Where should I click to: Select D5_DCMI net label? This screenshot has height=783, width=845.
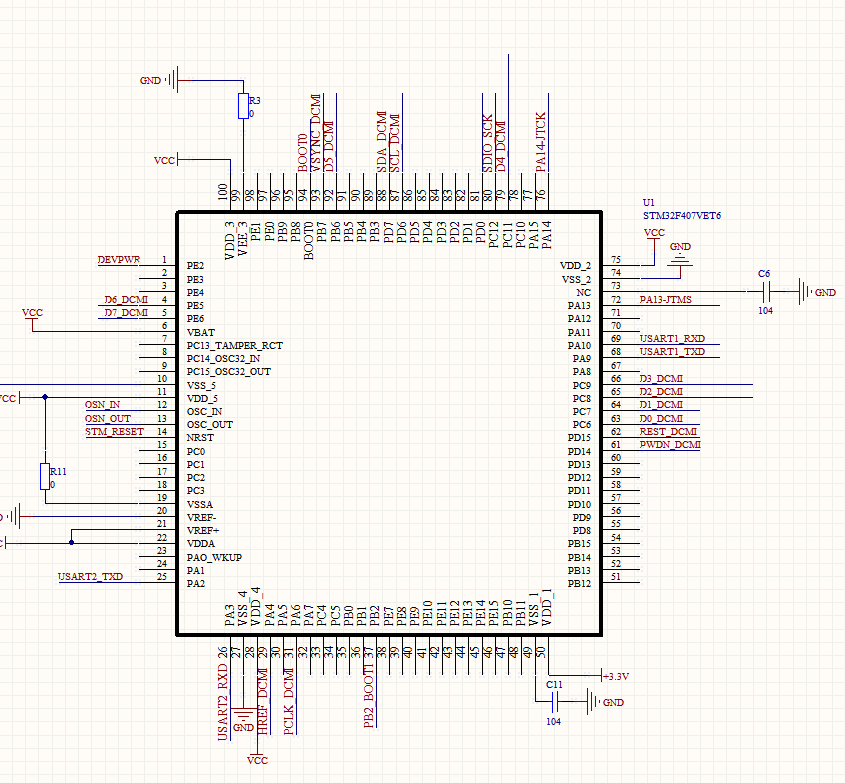coord(329,146)
